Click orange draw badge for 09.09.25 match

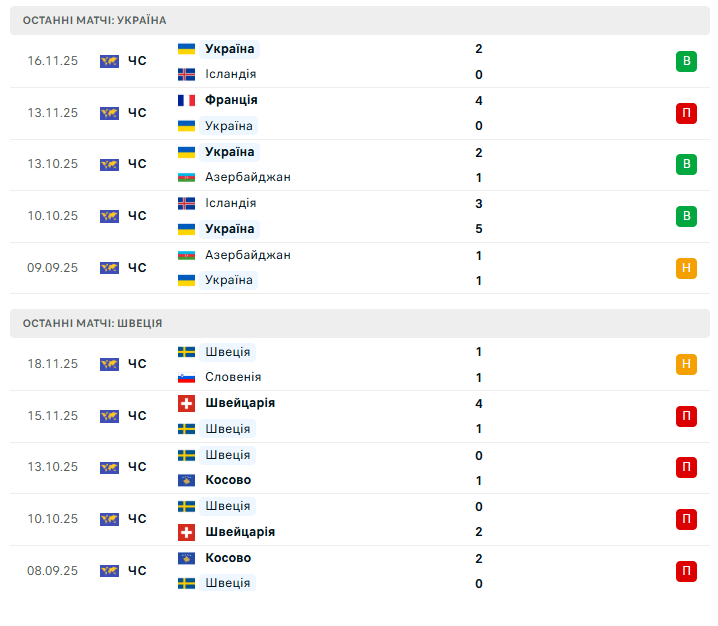[686, 267]
